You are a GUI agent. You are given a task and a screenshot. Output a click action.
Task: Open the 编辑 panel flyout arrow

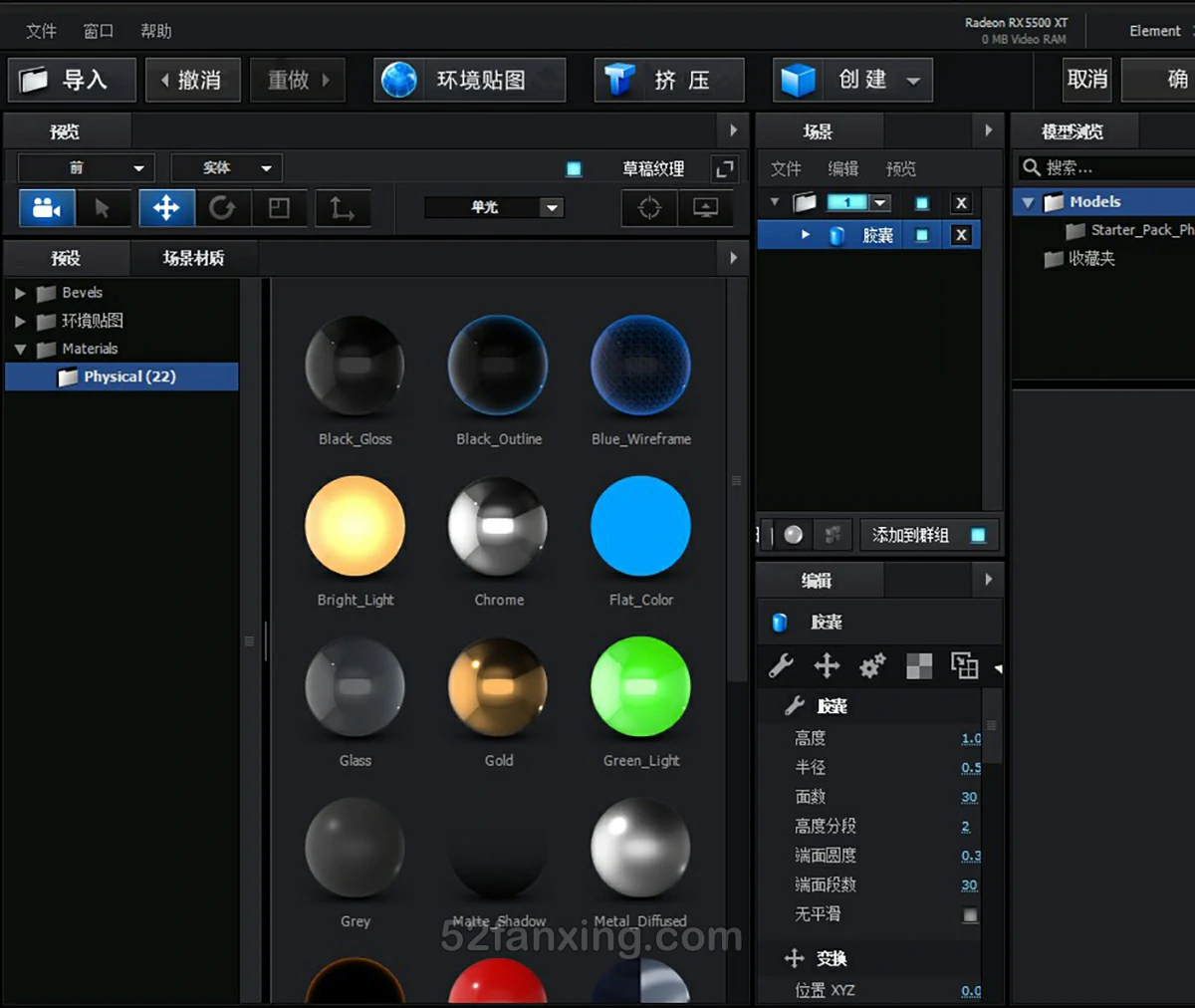click(988, 579)
